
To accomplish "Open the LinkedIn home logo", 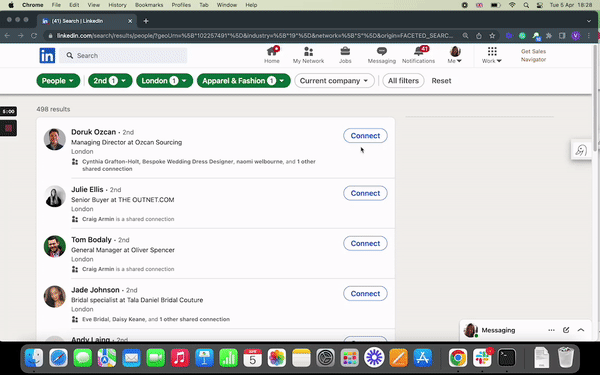I will point(47,55).
